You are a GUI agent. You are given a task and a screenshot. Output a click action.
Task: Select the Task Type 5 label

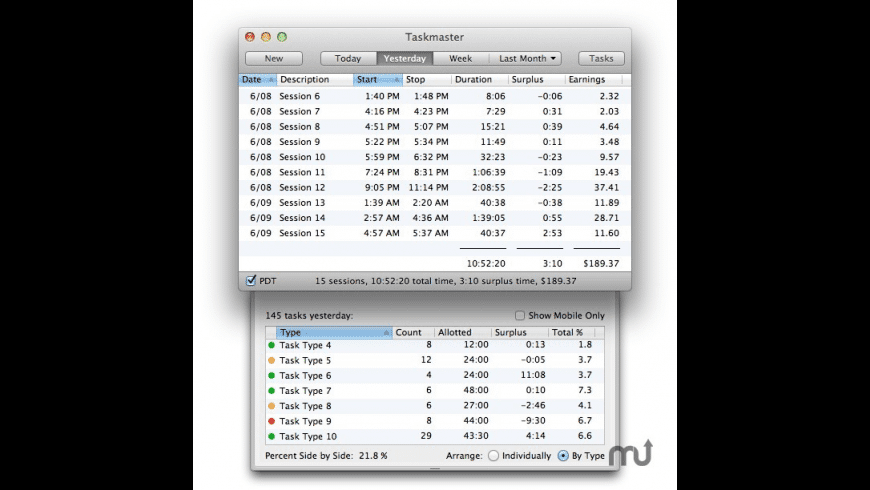point(305,360)
